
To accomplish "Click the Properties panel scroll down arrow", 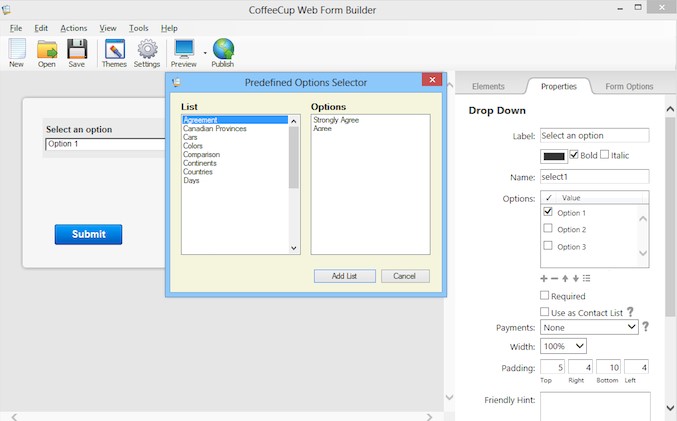I will (x=670, y=408).
